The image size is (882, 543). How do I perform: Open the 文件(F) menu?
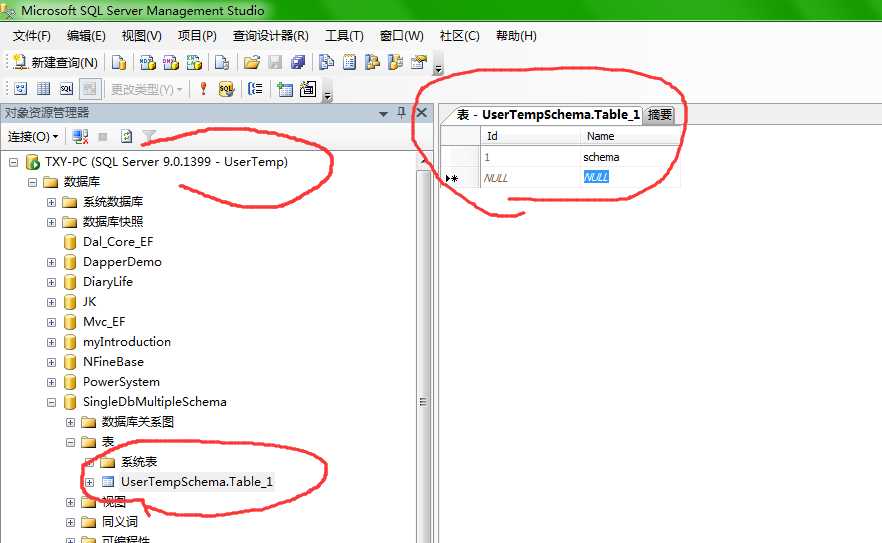[x=32, y=36]
